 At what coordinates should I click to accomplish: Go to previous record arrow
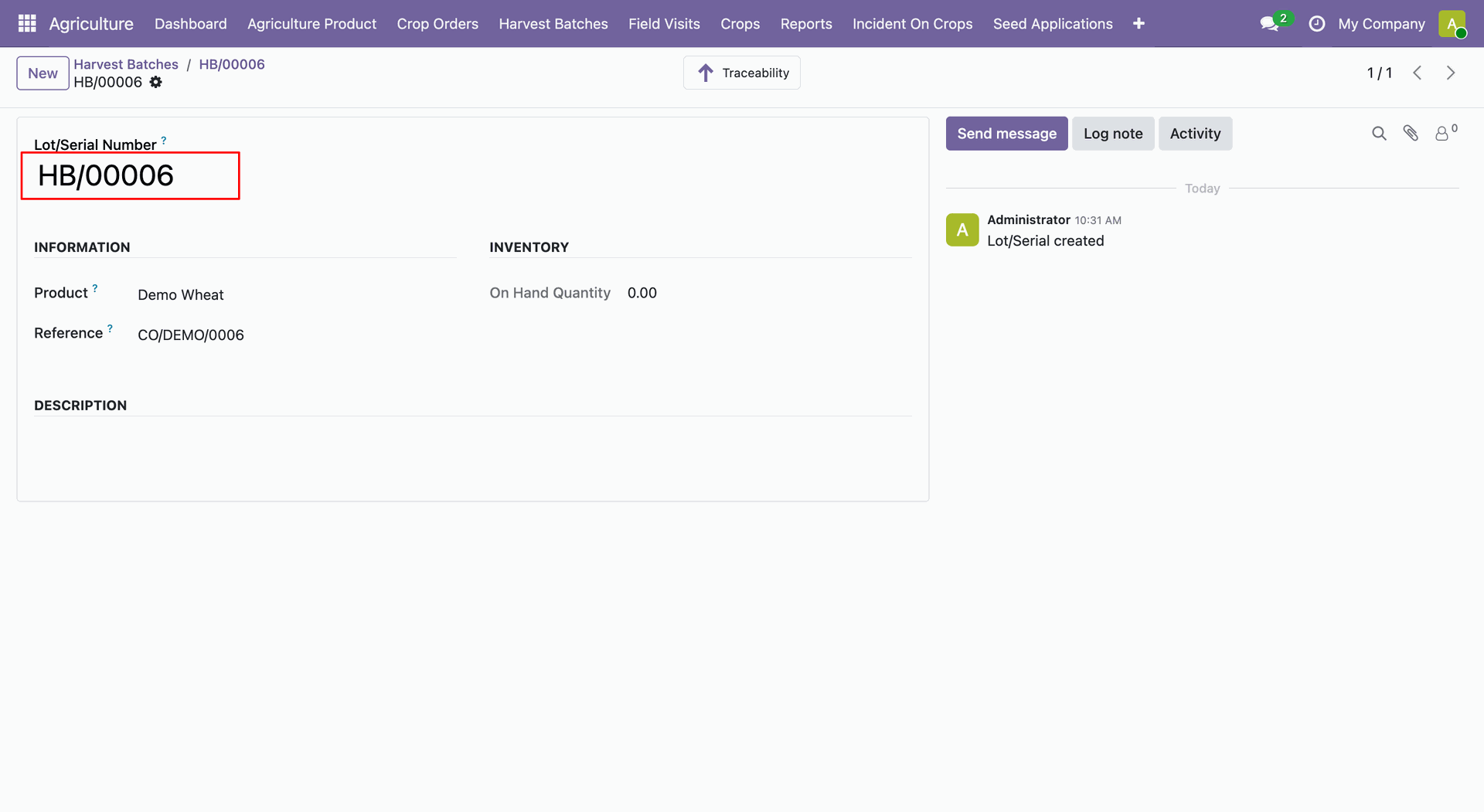click(1418, 73)
